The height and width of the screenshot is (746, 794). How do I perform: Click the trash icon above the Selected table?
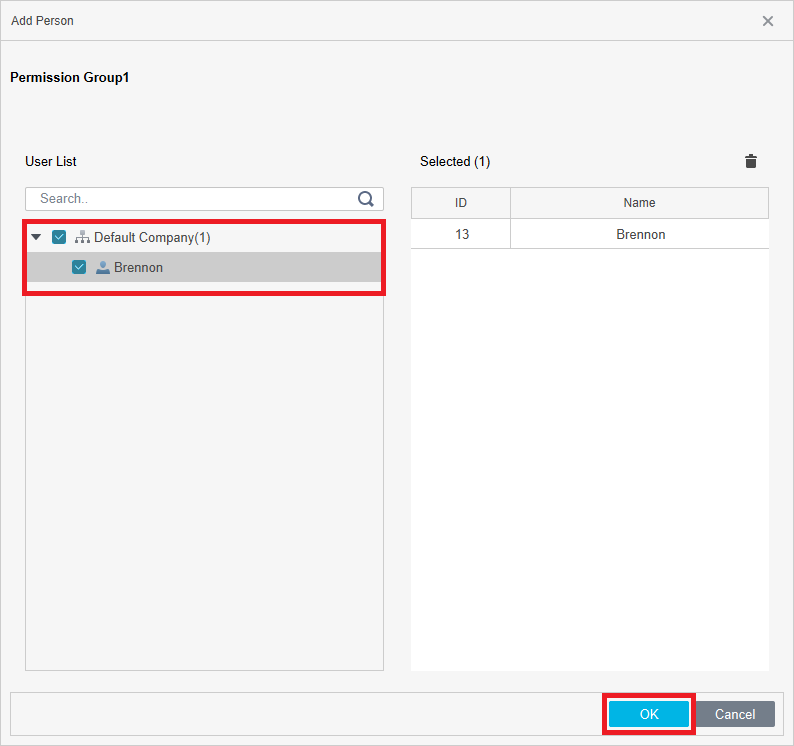click(x=751, y=161)
